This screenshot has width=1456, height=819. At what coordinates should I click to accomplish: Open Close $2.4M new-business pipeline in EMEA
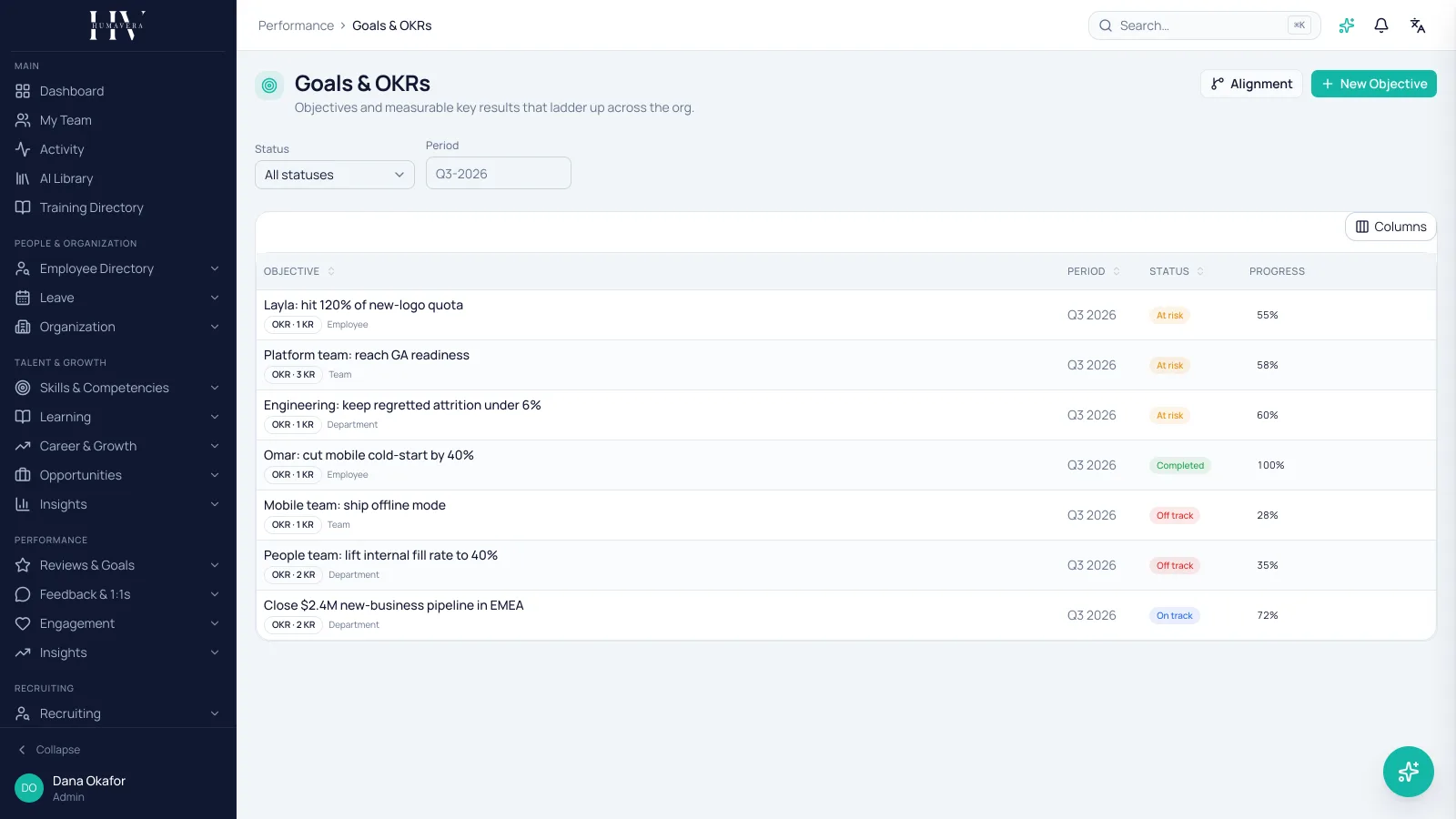click(x=394, y=605)
